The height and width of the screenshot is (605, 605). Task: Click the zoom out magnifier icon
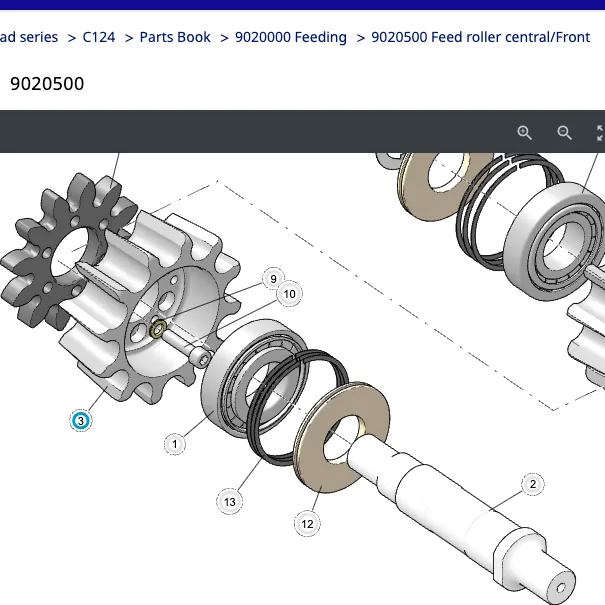[564, 133]
